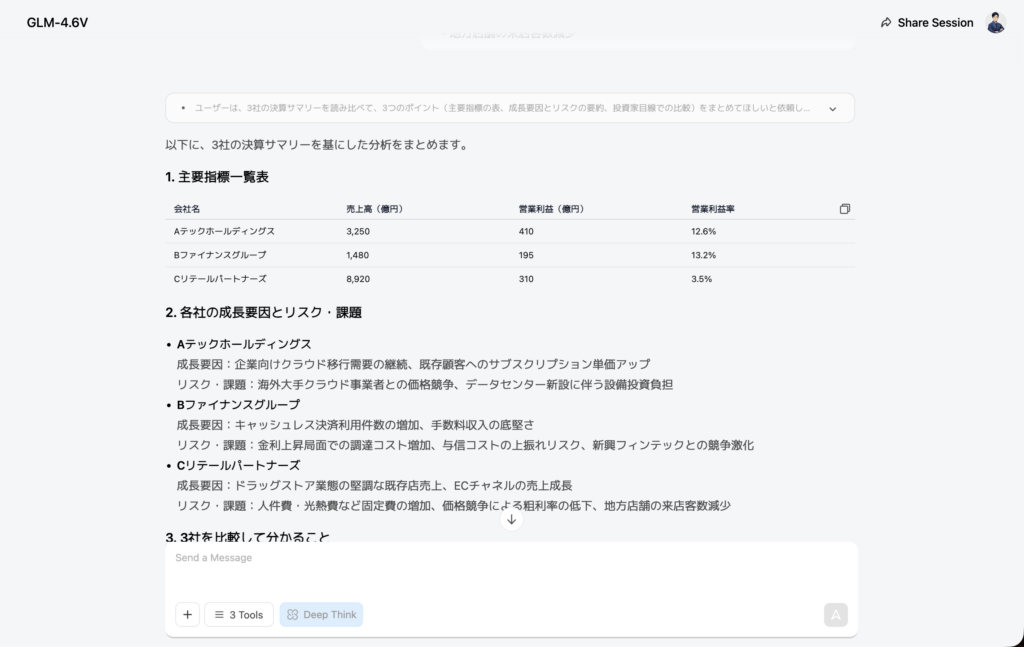Toggle the Deep Think mode
This screenshot has width=1024, height=647.
coord(321,614)
